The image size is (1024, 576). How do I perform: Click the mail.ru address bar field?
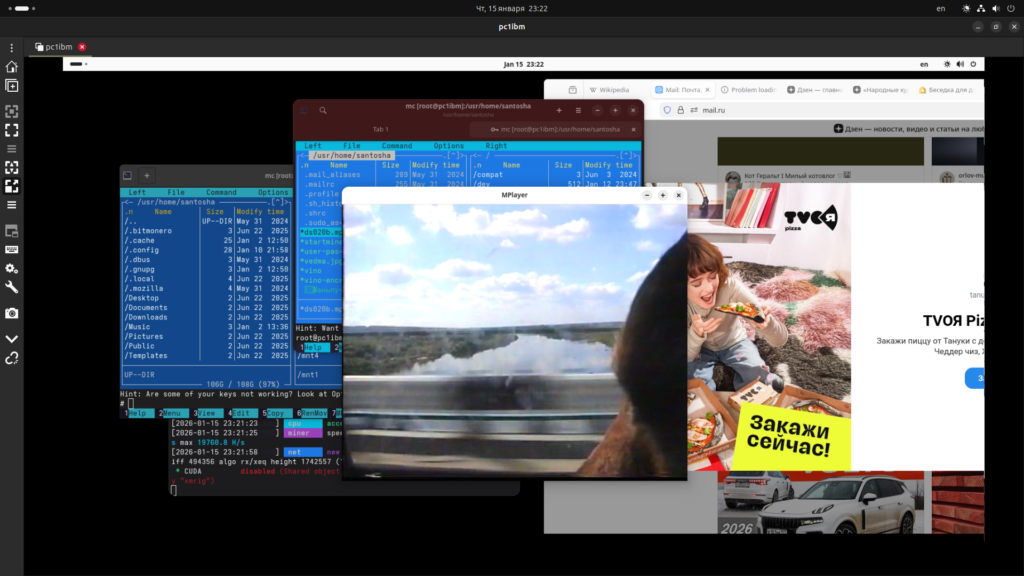click(x=760, y=110)
